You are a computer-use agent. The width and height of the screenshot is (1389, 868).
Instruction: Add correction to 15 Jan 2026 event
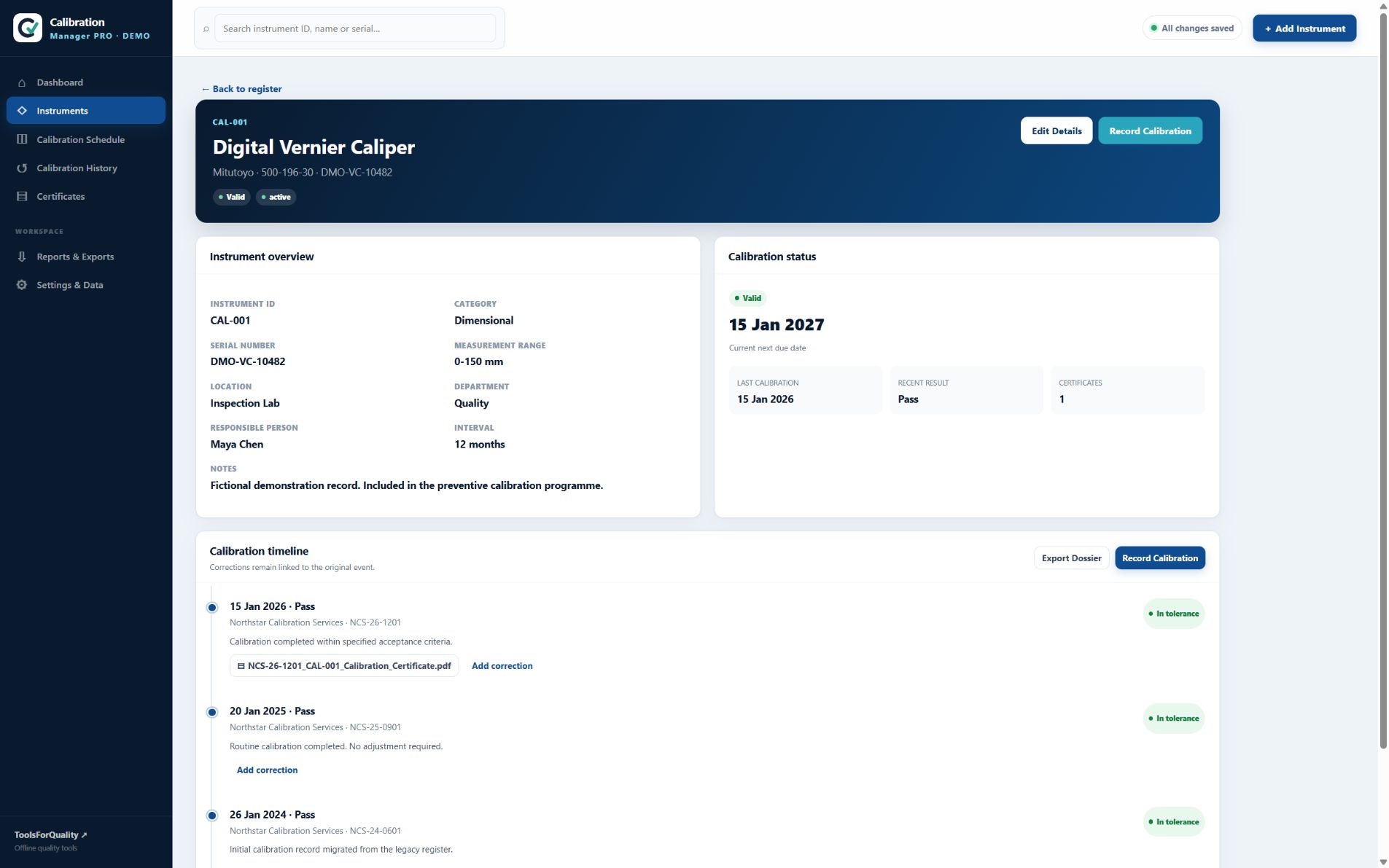pos(502,666)
